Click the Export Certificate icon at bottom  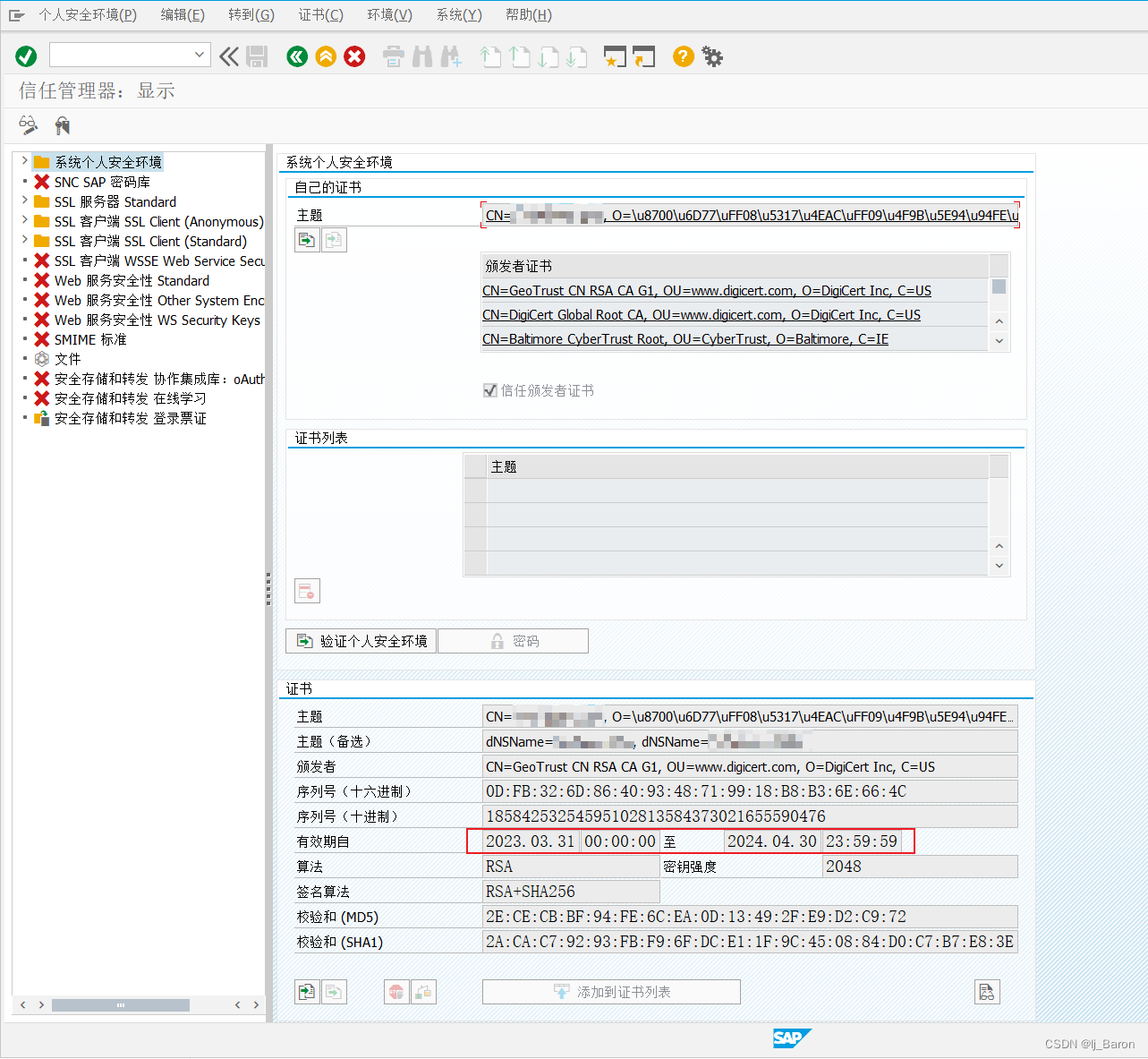click(x=334, y=992)
